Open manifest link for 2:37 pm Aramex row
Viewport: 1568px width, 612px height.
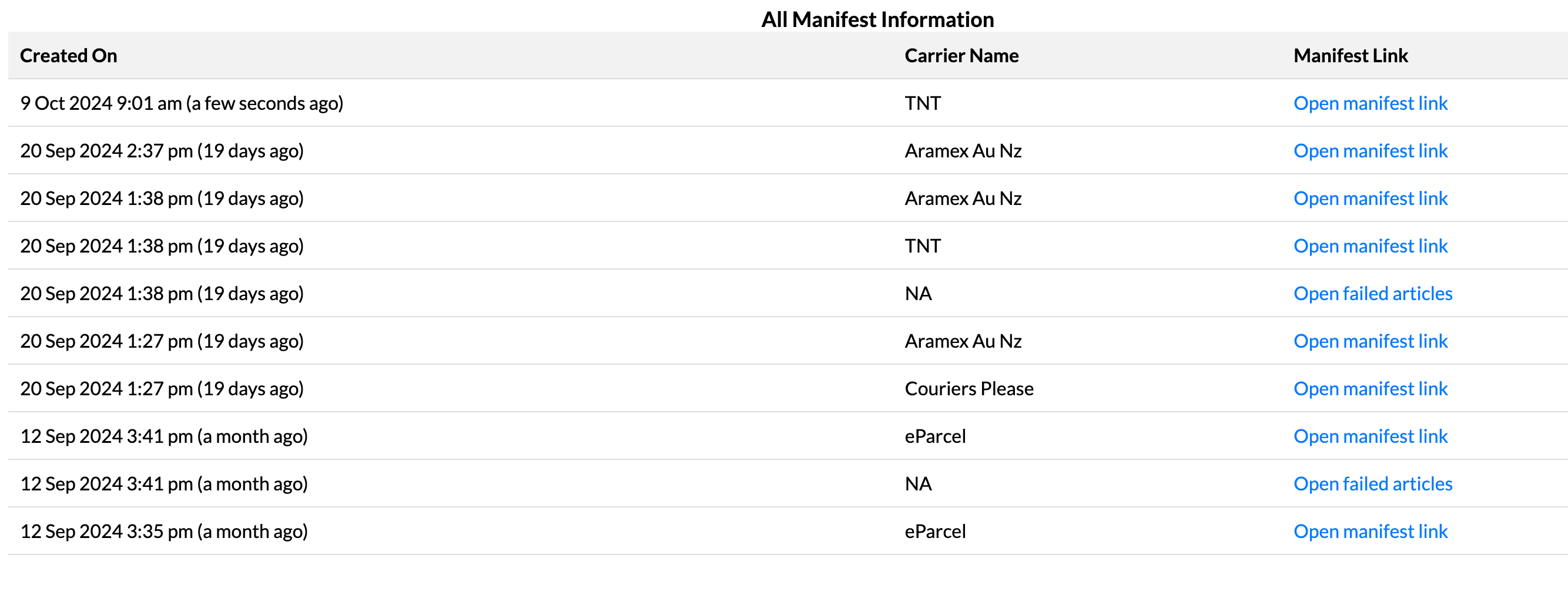pos(1370,151)
